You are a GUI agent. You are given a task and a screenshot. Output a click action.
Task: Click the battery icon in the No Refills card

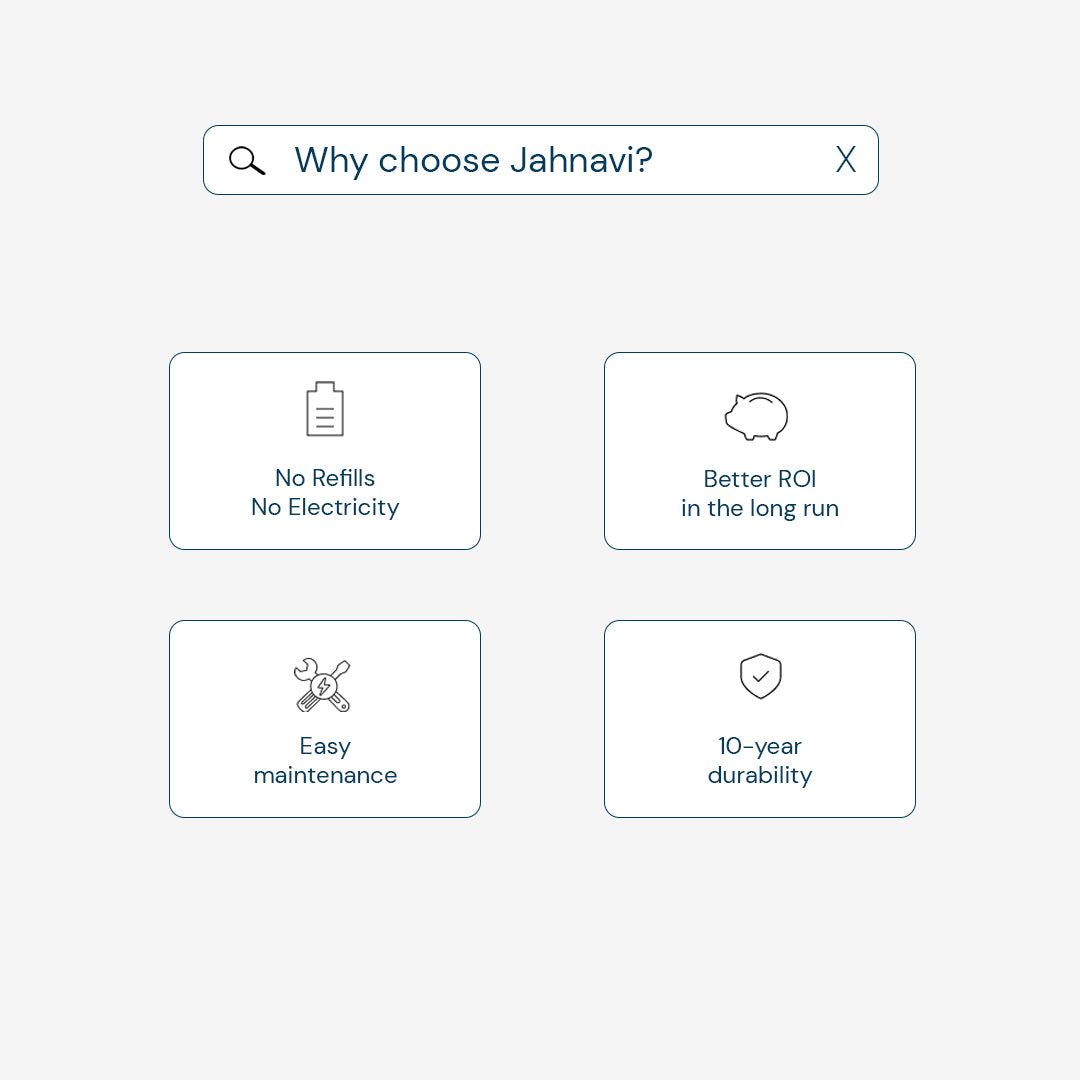pyautogui.click(x=325, y=409)
